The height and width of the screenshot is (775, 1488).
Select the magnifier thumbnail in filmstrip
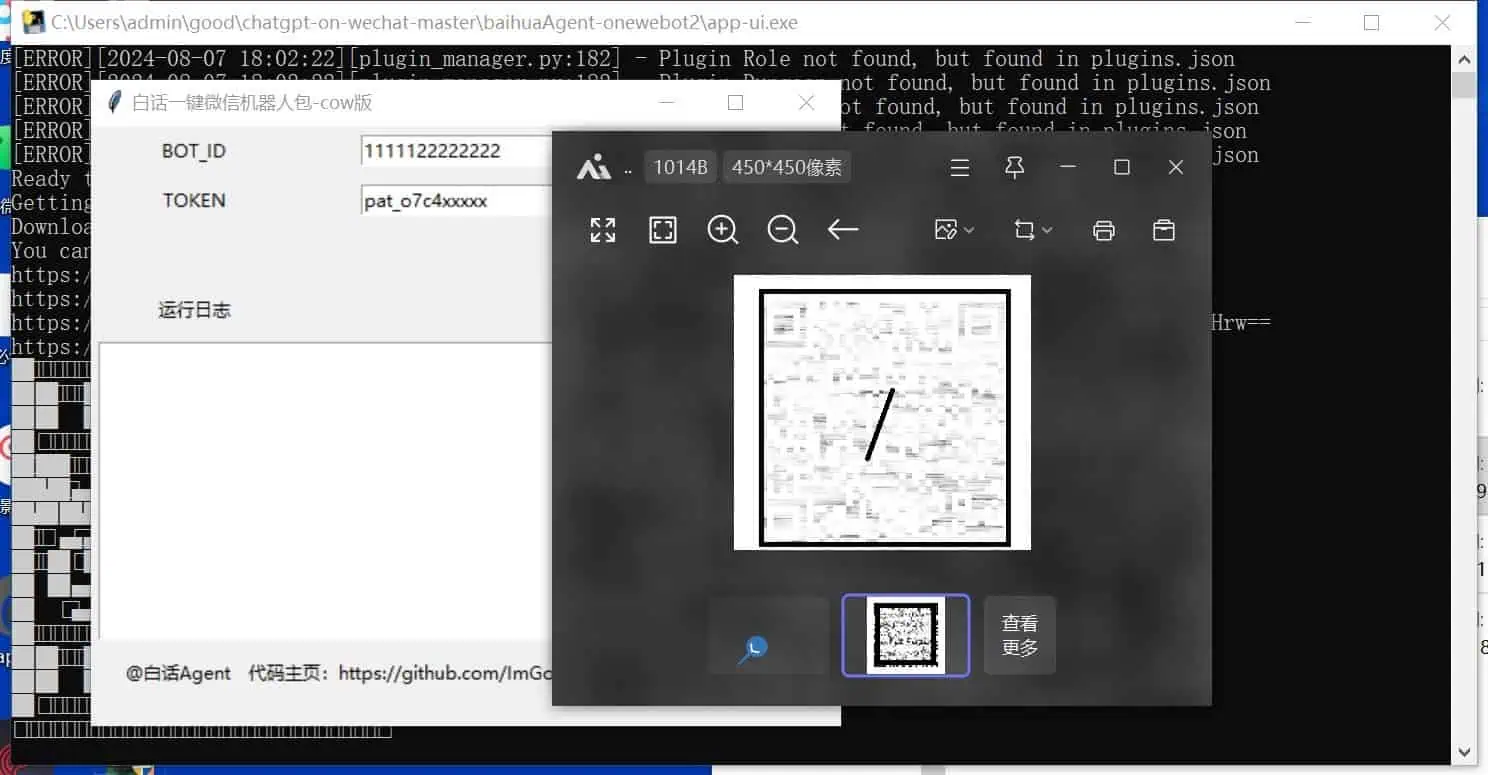[x=769, y=635]
